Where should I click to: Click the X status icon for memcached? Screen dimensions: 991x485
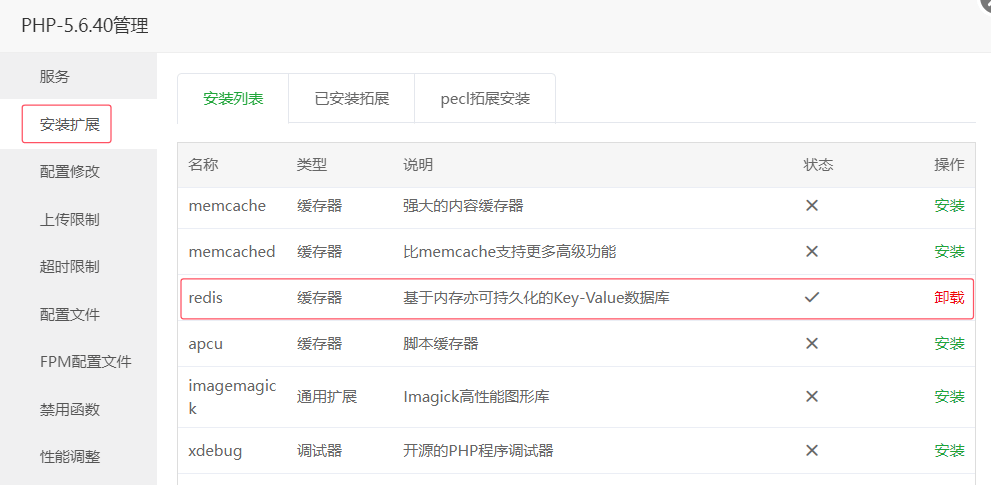(x=812, y=251)
